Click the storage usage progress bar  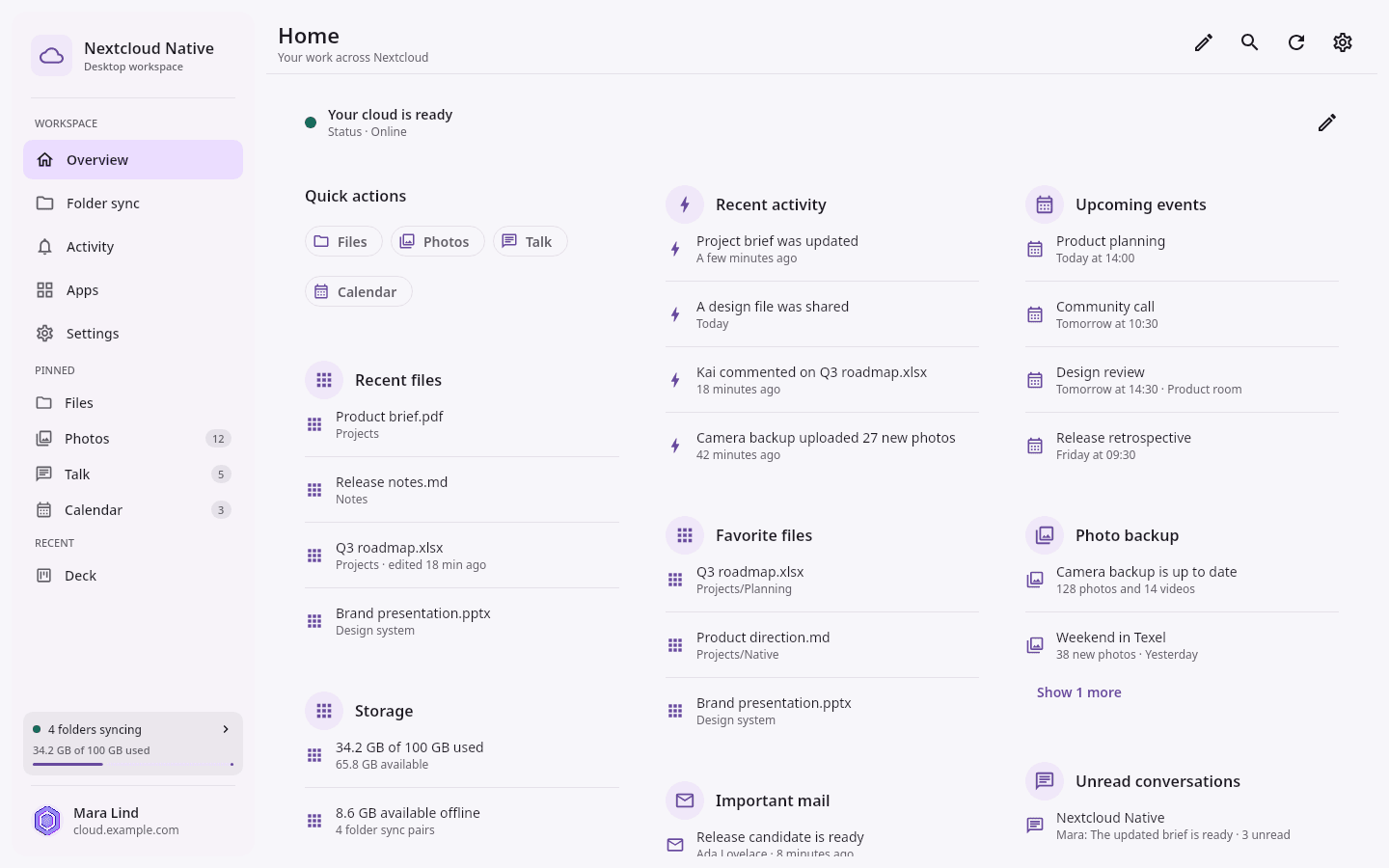click(133, 765)
